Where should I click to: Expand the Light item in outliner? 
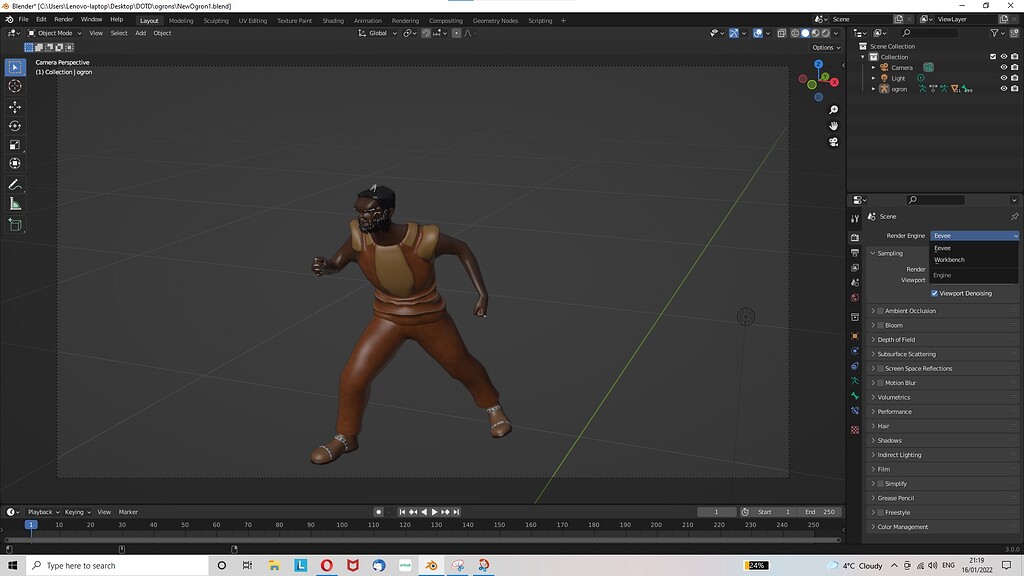click(x=873, y=78)
